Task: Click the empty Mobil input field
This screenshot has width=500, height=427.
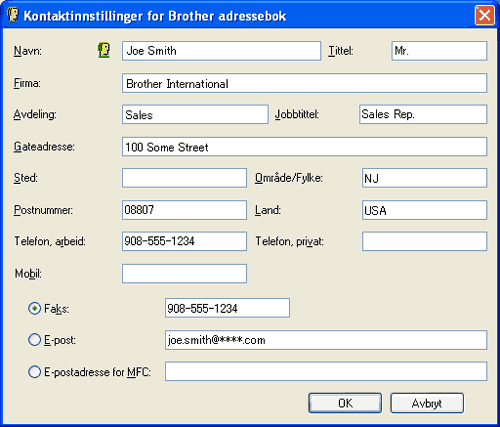Action: [x=184, y=274]
